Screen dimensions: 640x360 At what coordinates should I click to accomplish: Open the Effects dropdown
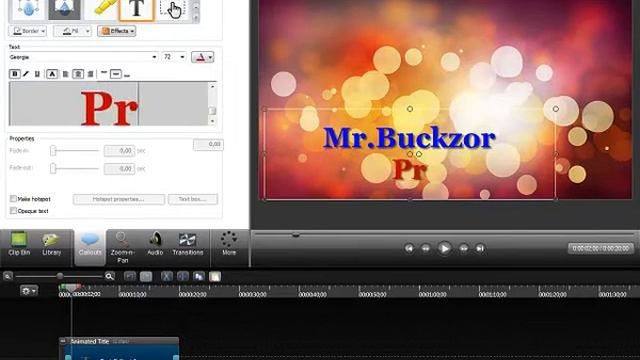click(116, 31)
